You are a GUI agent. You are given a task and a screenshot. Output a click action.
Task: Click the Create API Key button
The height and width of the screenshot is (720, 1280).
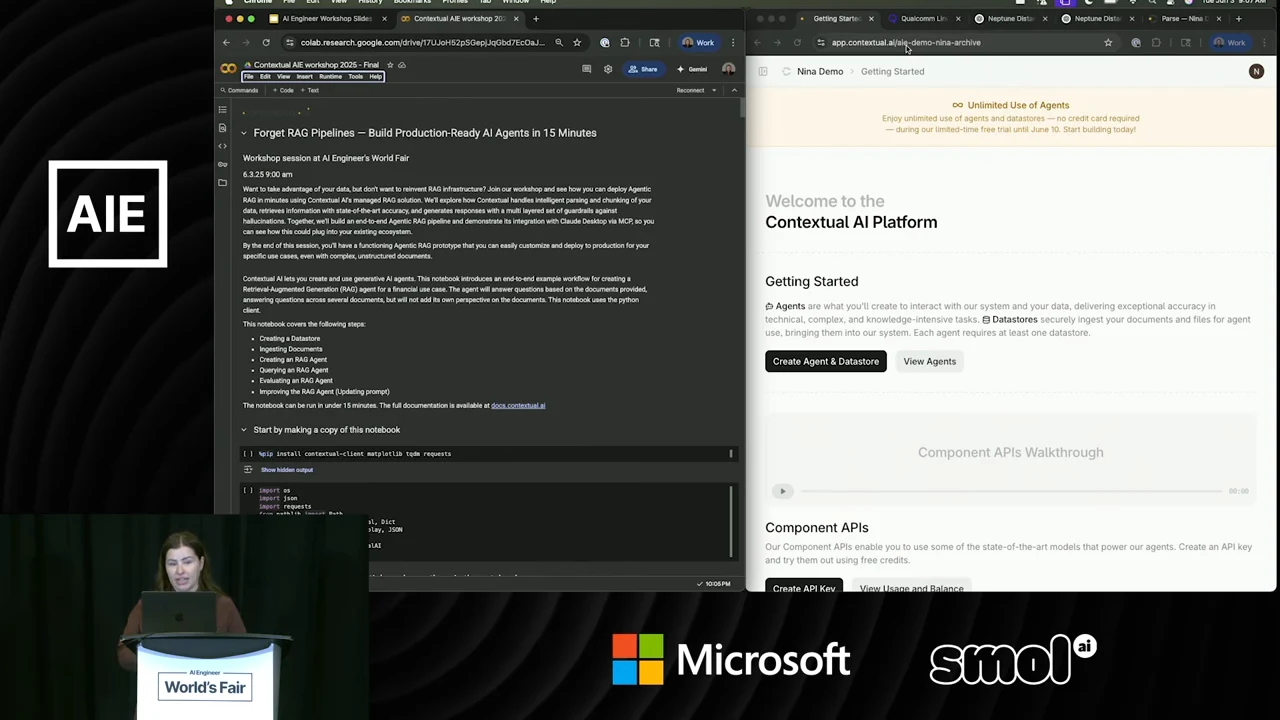point(804,587)
